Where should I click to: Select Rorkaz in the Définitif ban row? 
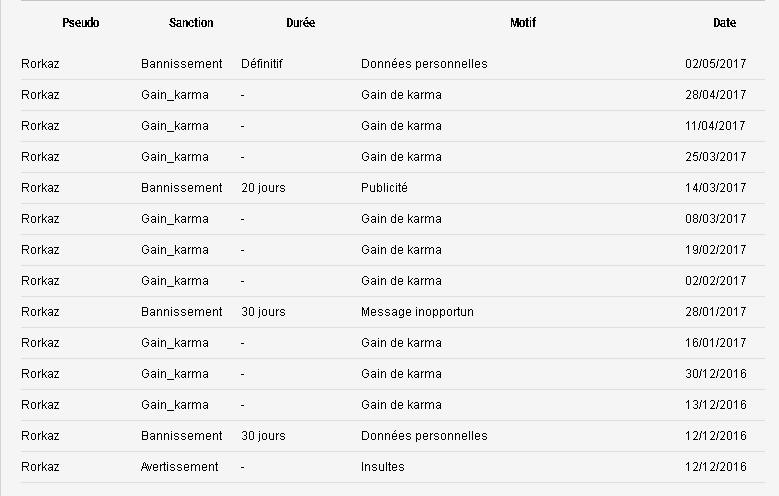(x=40, y=64)
